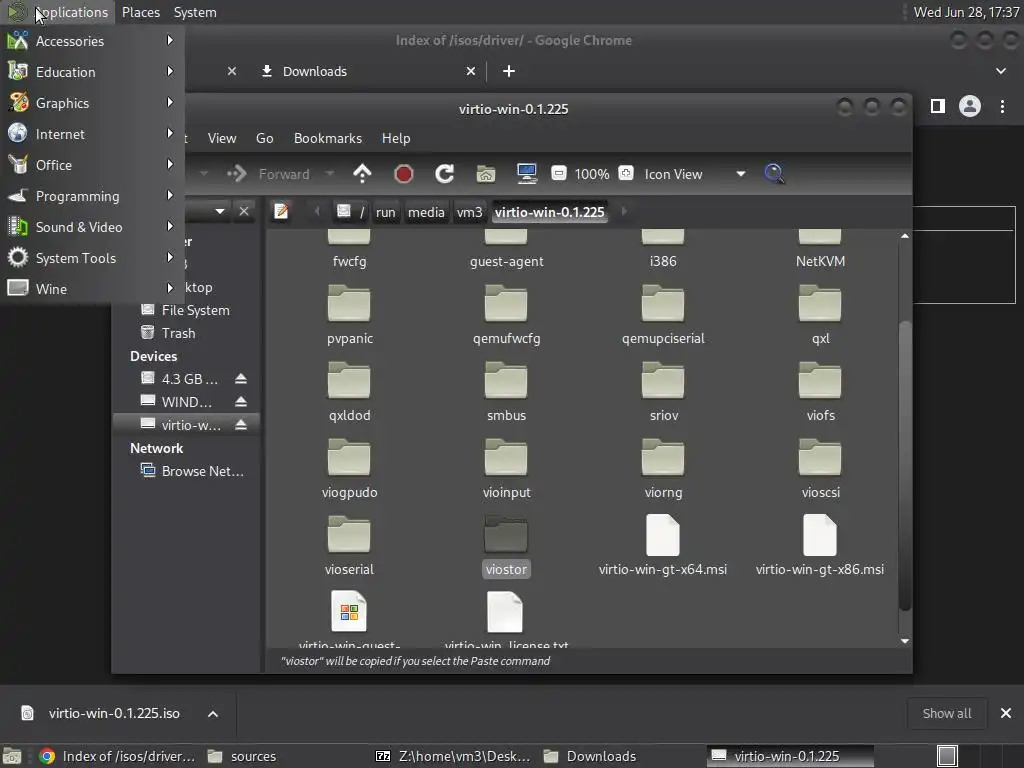This screenshot has height=768, width=1024.
Task: Go to the vm3 path segment
Action: coord(469,212)
